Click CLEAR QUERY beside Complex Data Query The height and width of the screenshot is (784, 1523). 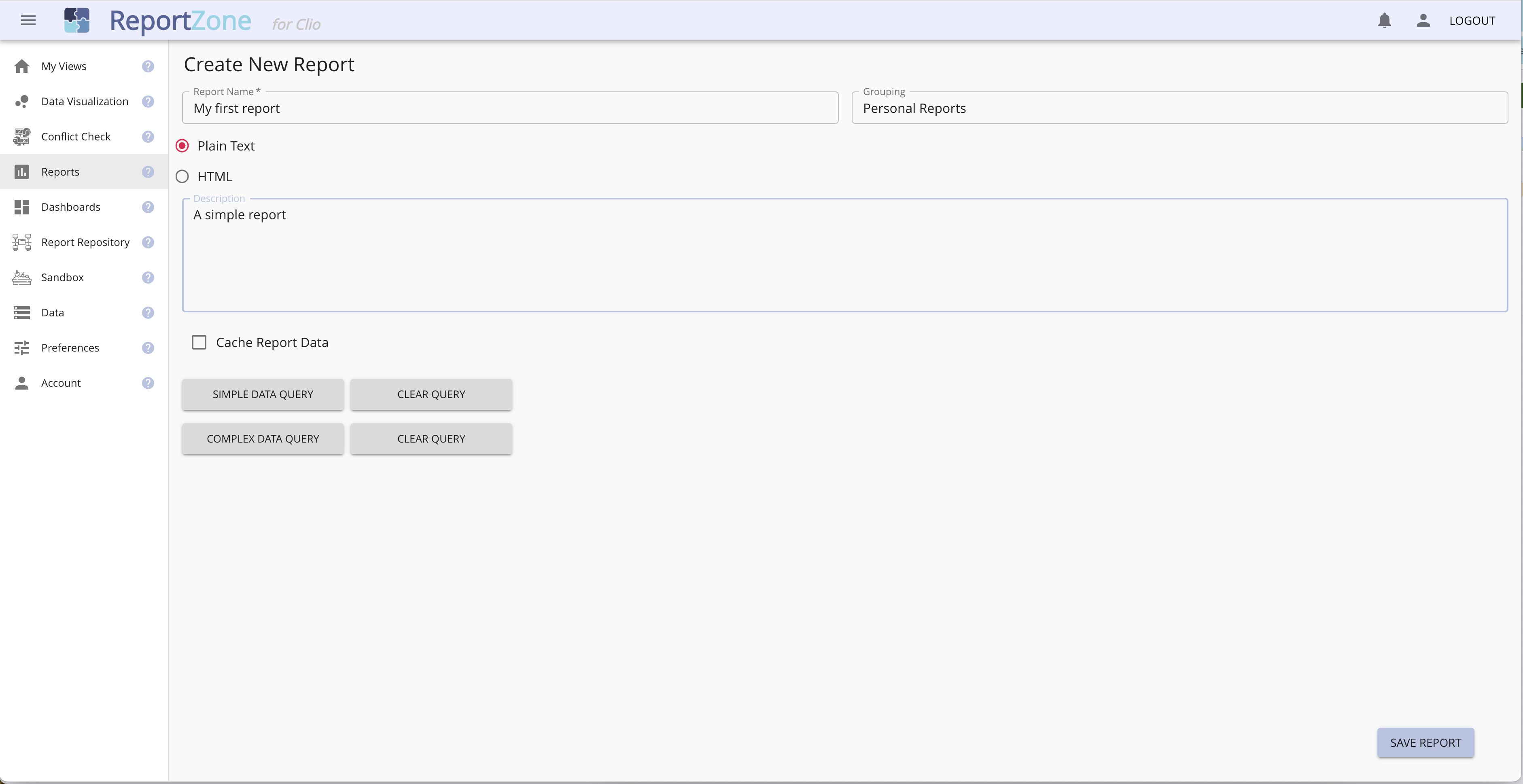click(431, 439)
